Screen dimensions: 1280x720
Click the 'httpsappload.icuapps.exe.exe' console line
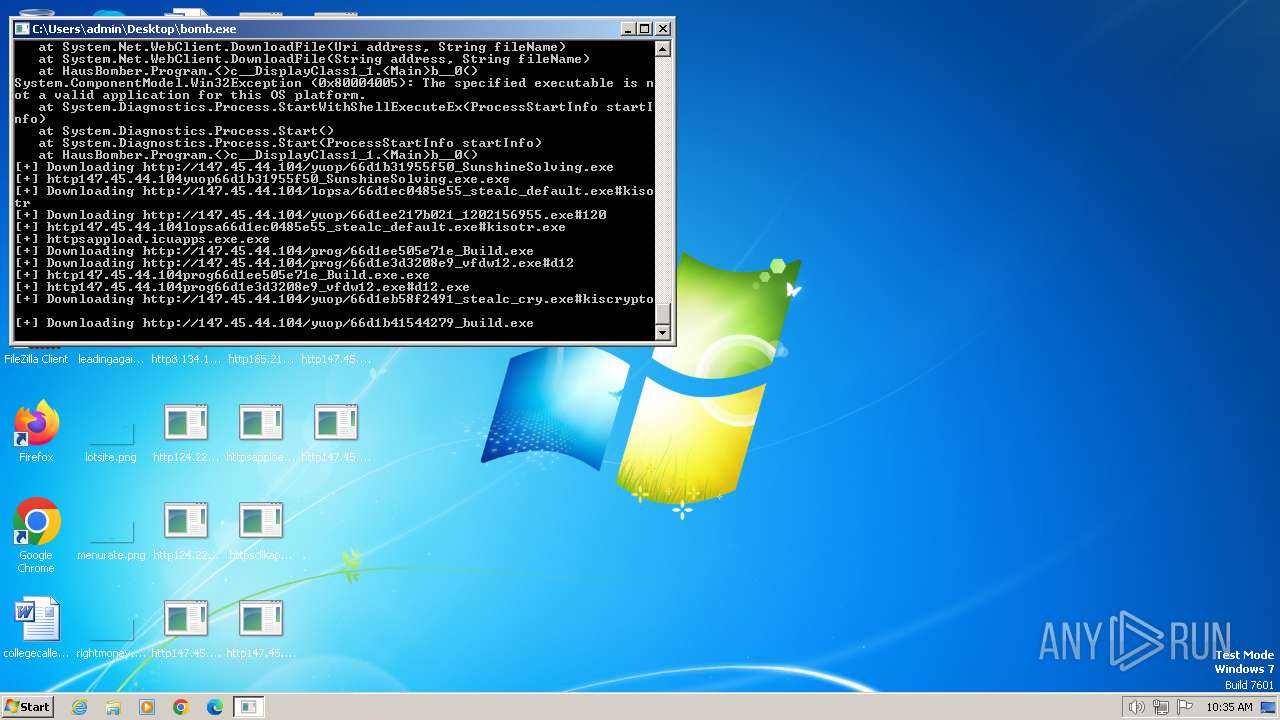142,239
